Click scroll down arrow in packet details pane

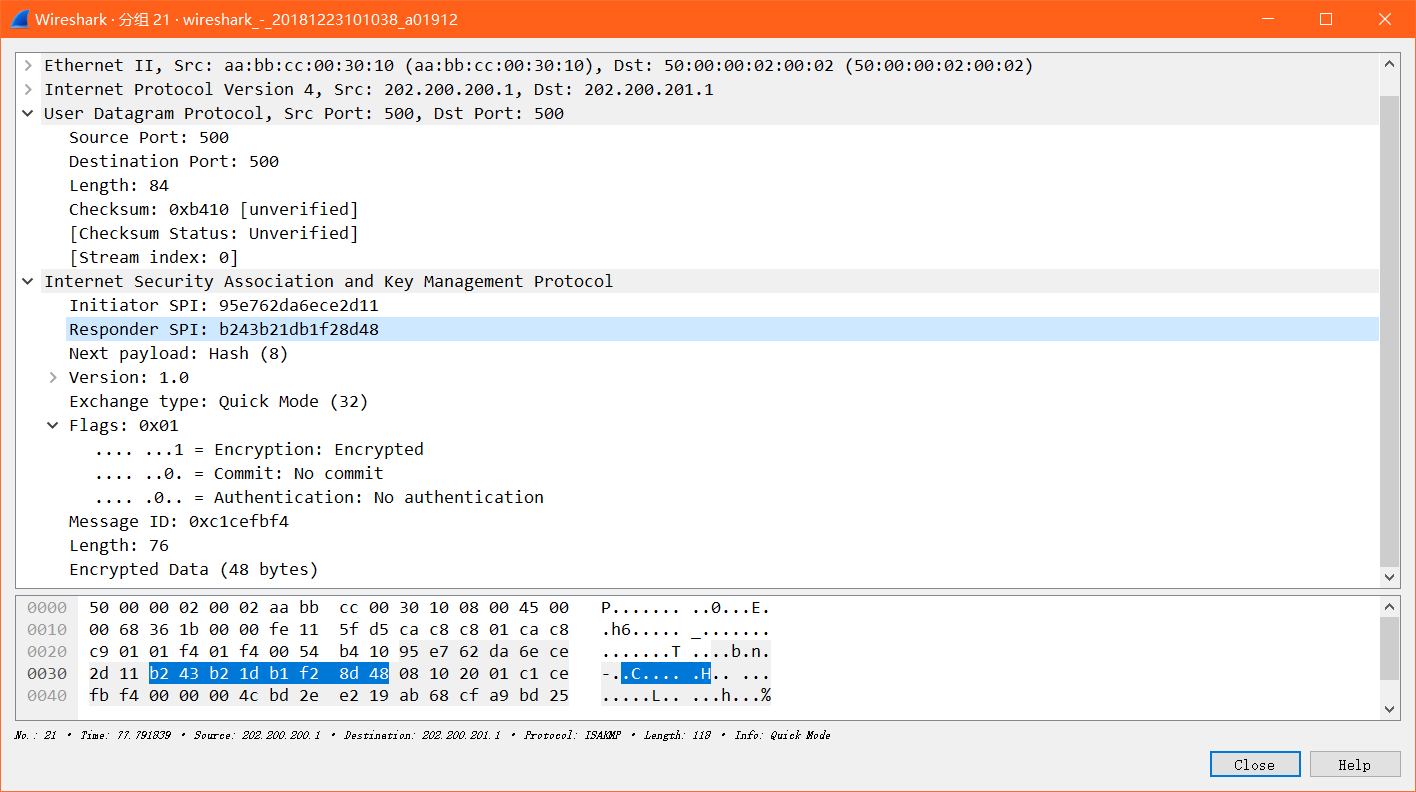1389,578
